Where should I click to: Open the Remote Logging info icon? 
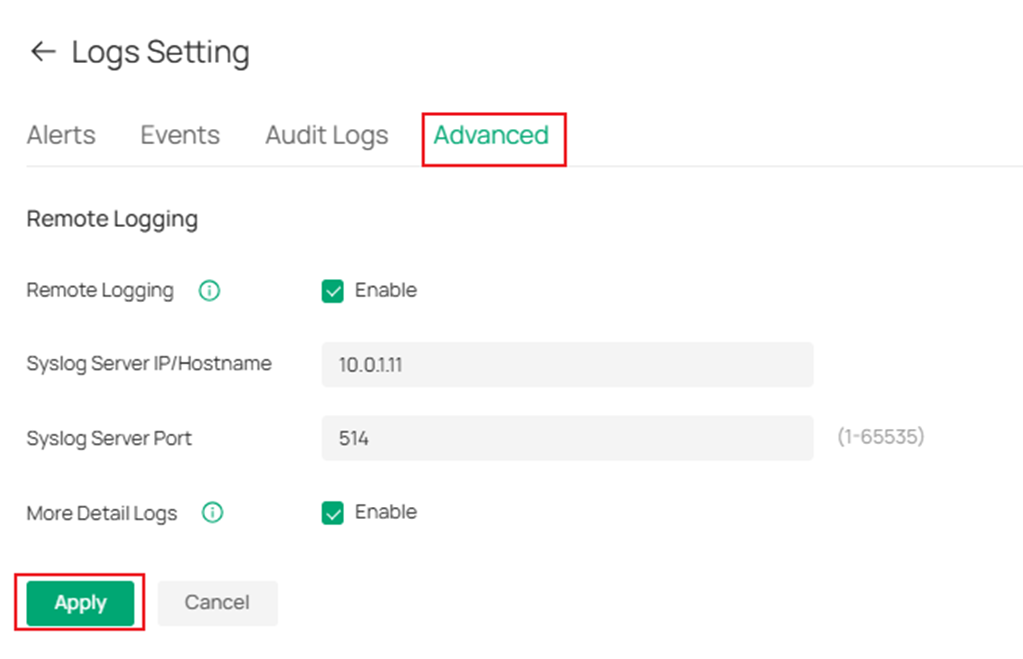tap(209, 290)
